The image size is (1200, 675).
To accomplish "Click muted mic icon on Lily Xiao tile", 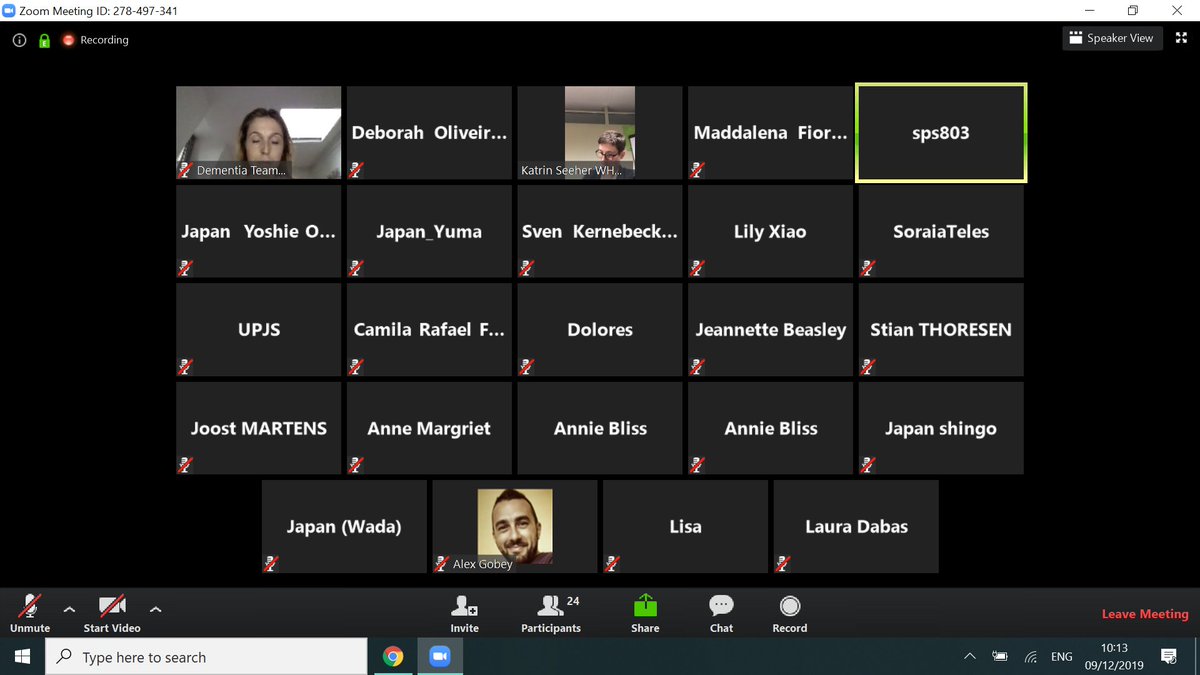I will [x=697, y=268].
